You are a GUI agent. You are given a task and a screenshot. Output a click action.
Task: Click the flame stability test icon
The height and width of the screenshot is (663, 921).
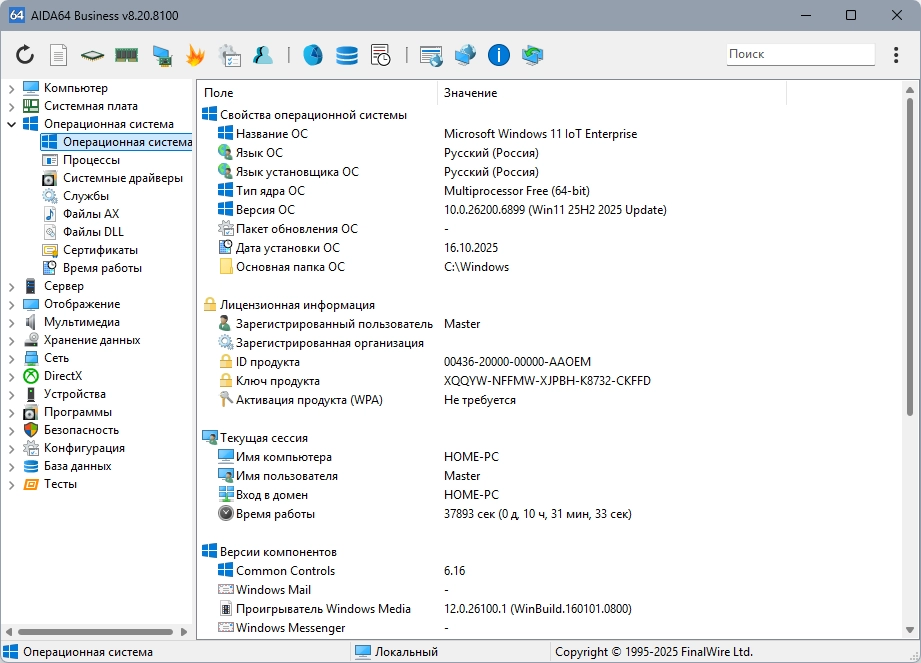pyautogui.click(x=195, y=55)
